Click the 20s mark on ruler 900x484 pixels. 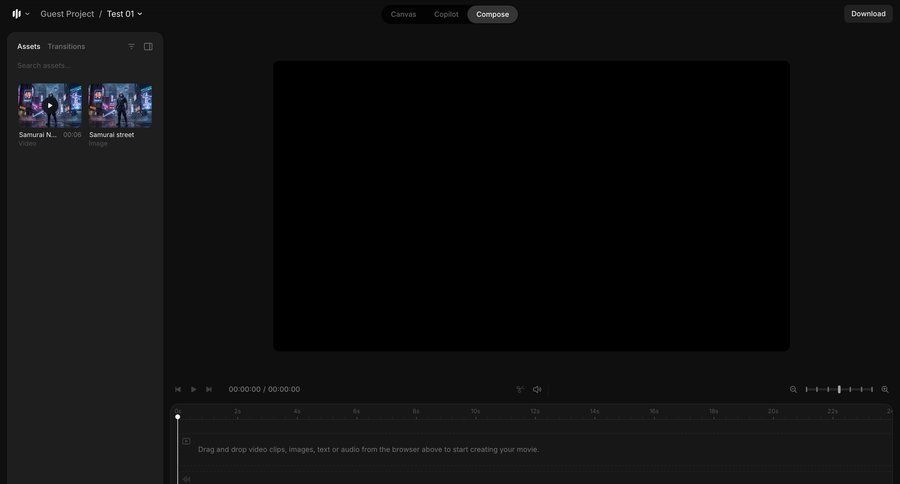[x=773, y=411]
